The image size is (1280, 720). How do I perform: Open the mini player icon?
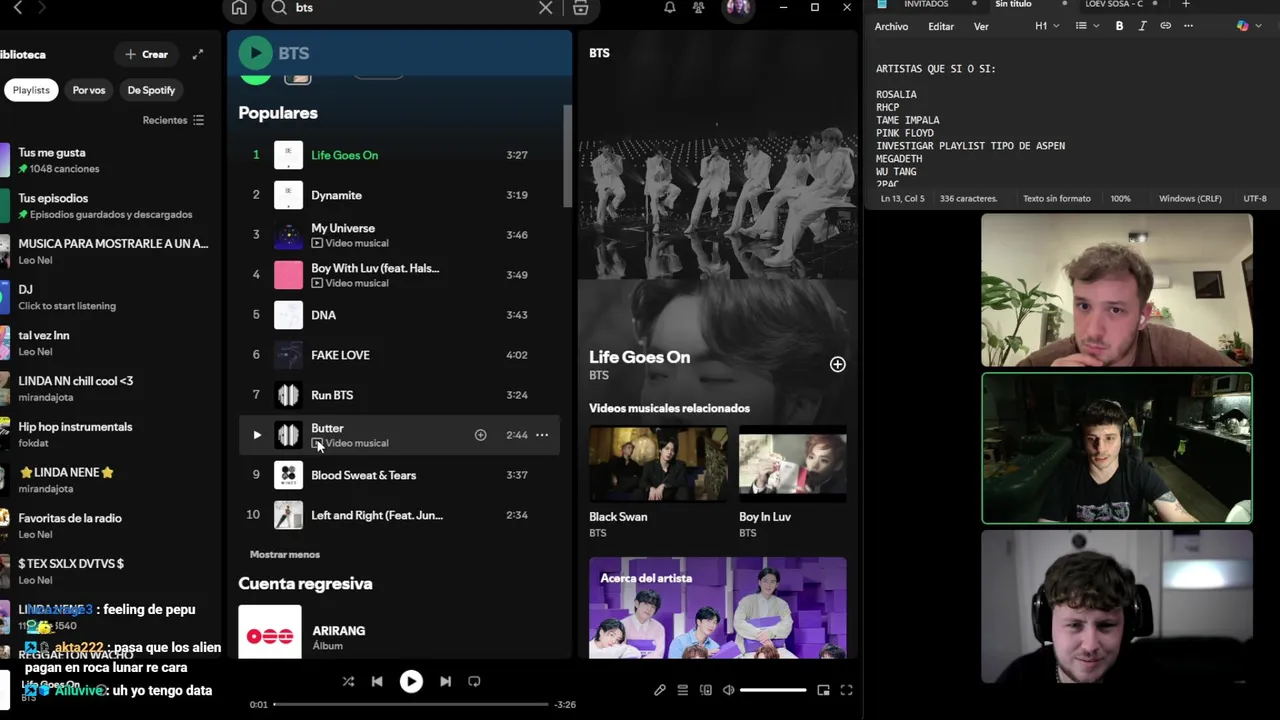823,690
